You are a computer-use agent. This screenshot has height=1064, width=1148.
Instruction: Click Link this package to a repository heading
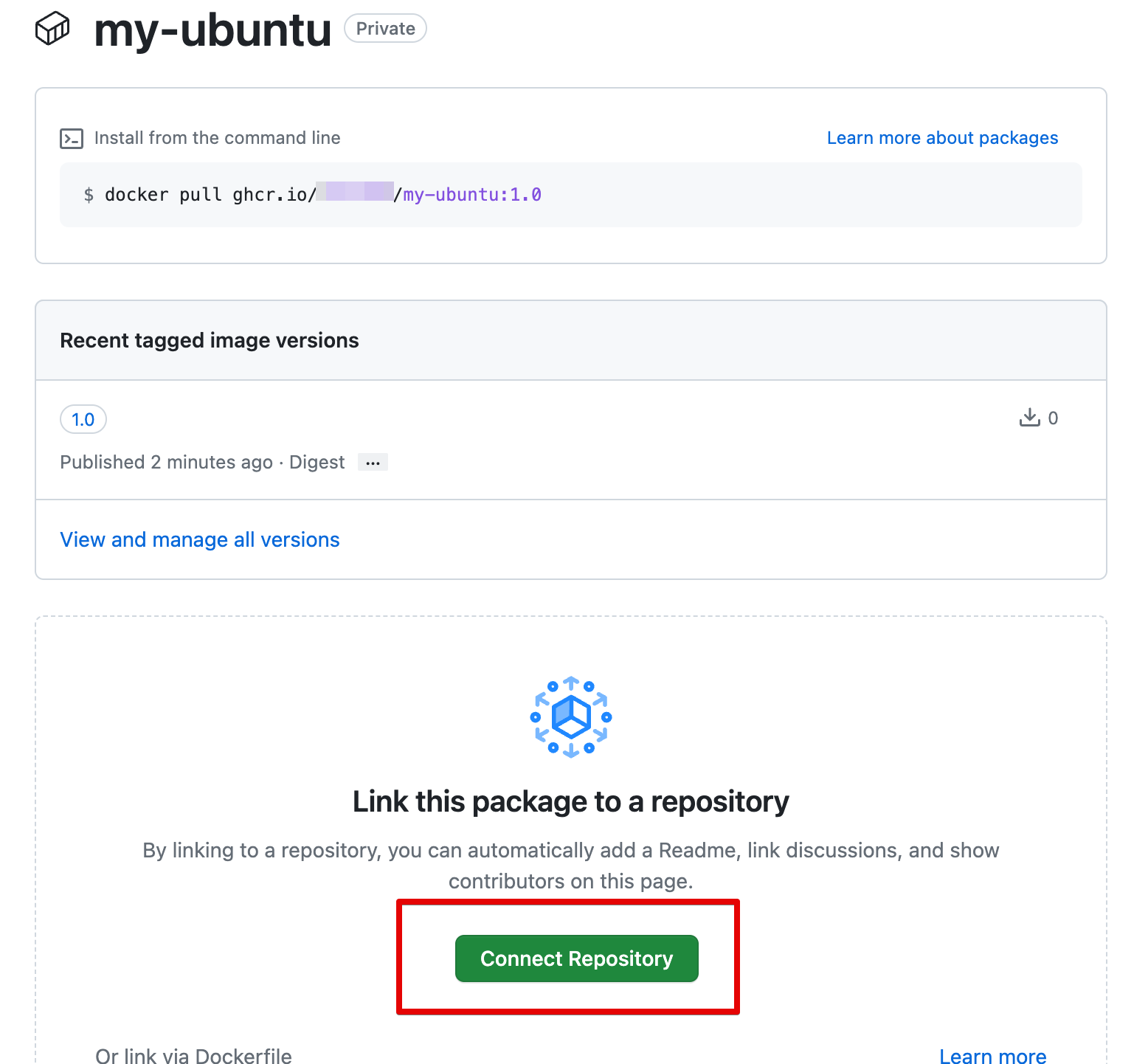point(571,801)
